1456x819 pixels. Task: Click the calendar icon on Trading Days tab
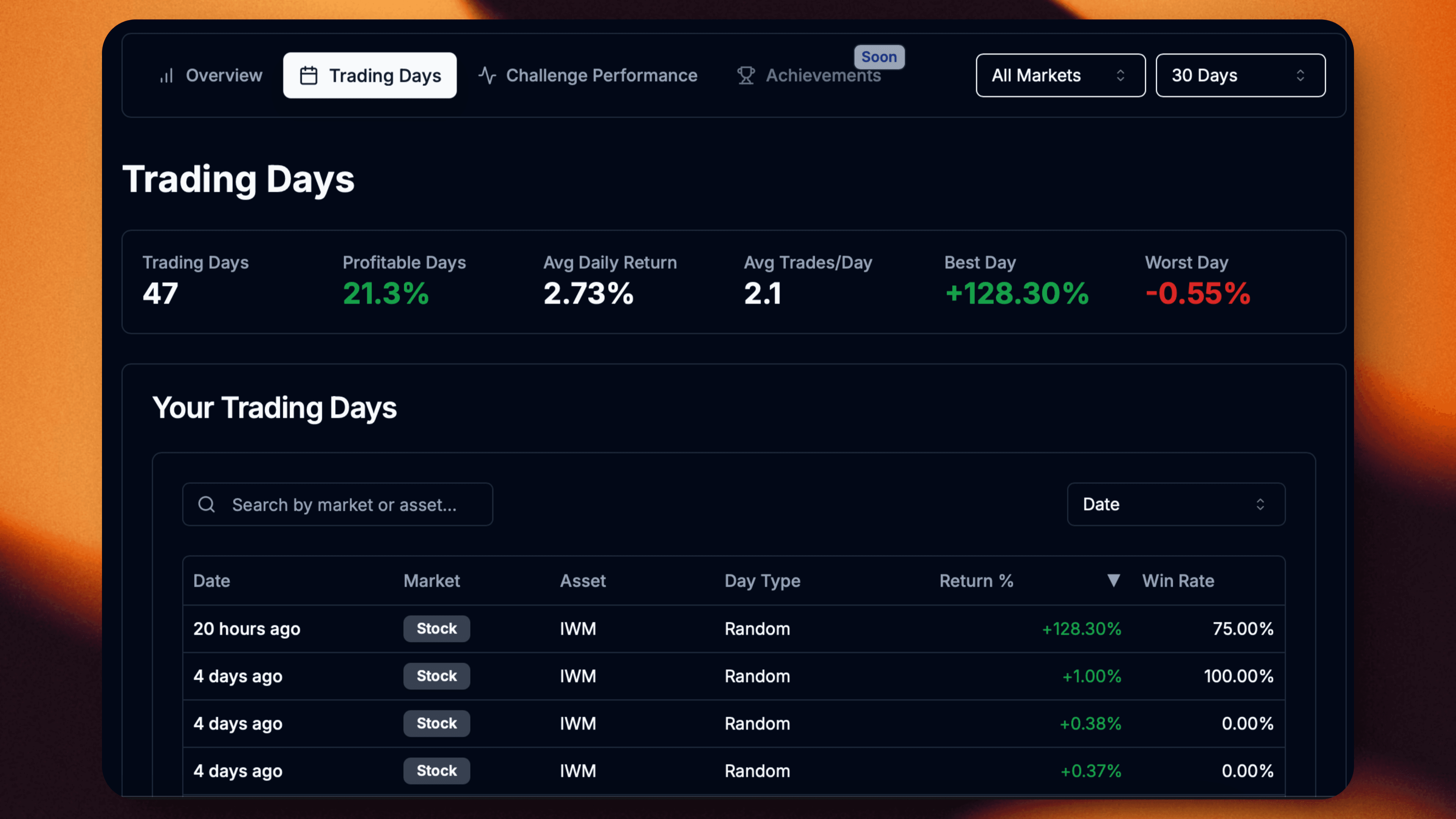[x=309, y=75]
